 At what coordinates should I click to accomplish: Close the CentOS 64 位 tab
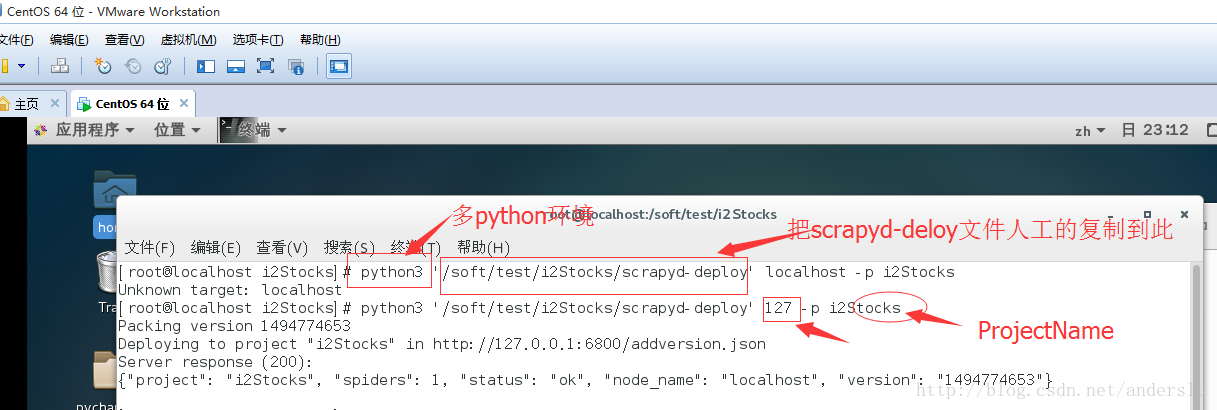[x=183, y=104]
